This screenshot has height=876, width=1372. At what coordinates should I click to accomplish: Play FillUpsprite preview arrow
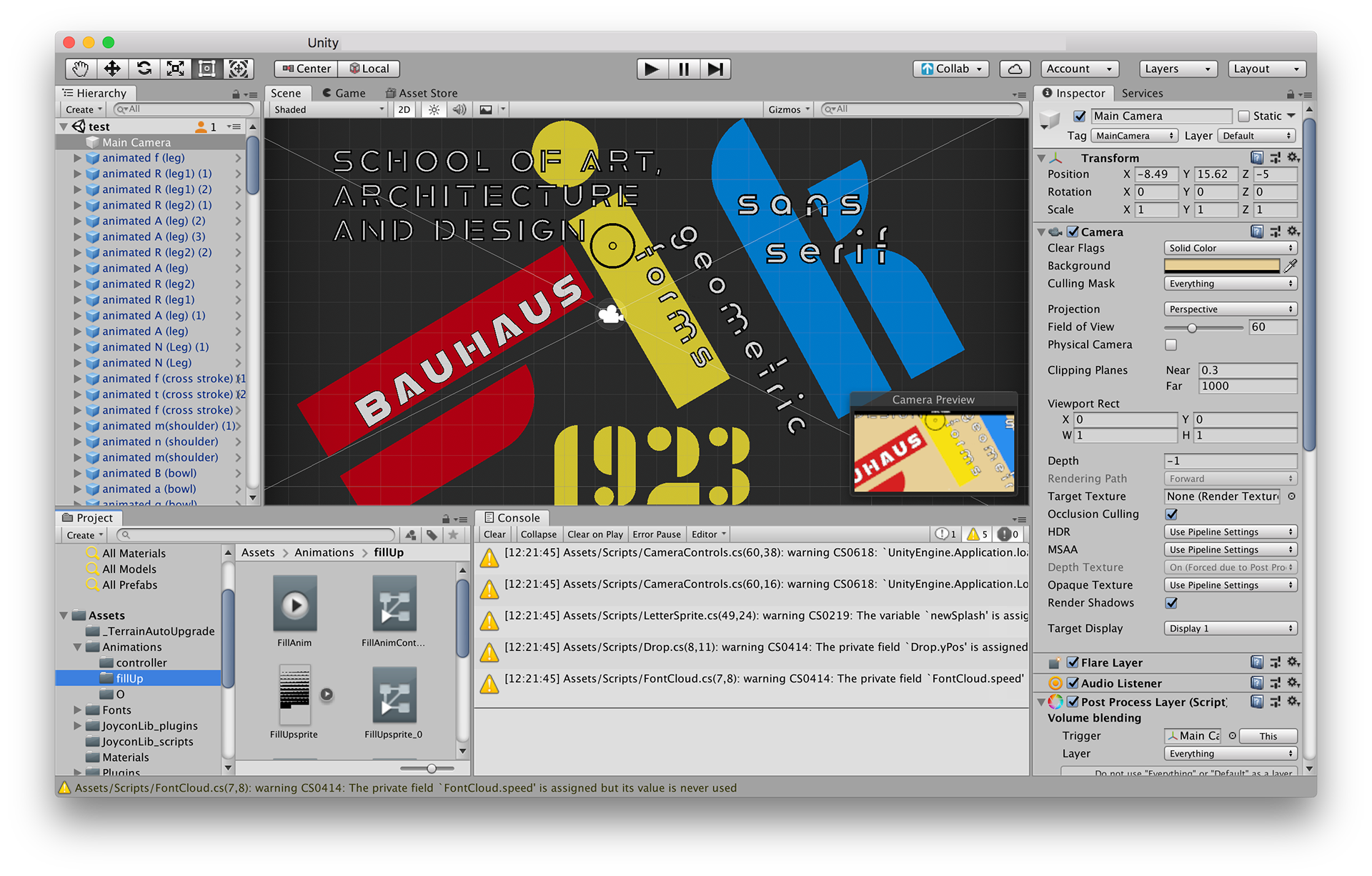point(327,695)
